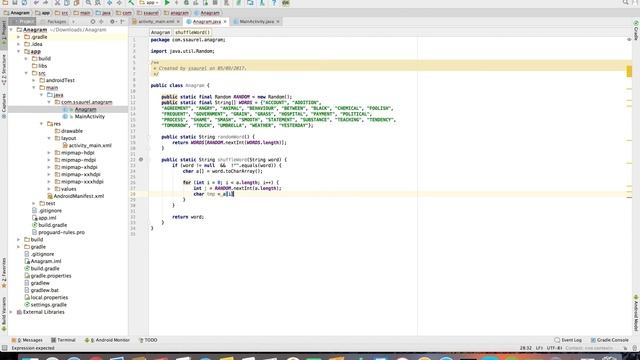
Task: Click the Synchronize toolbar icon
Action: [24, 2]
